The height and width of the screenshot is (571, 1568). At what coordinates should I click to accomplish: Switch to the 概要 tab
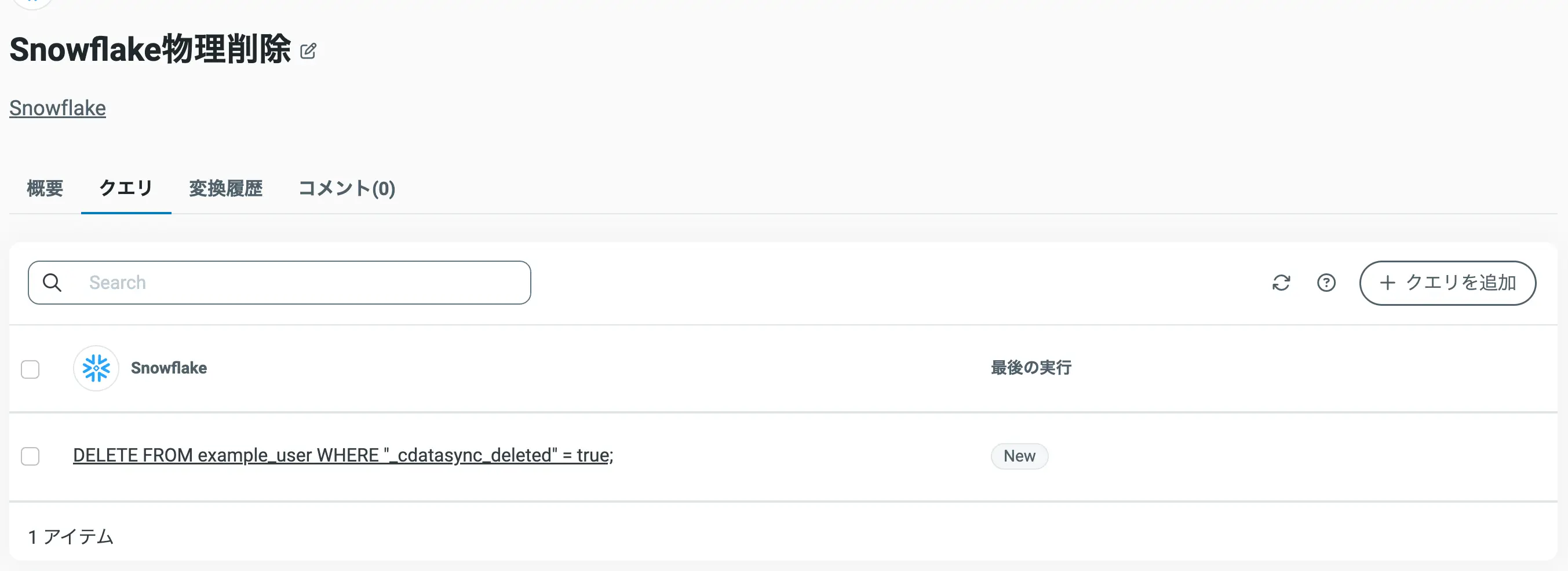click(x=45, y=189)
